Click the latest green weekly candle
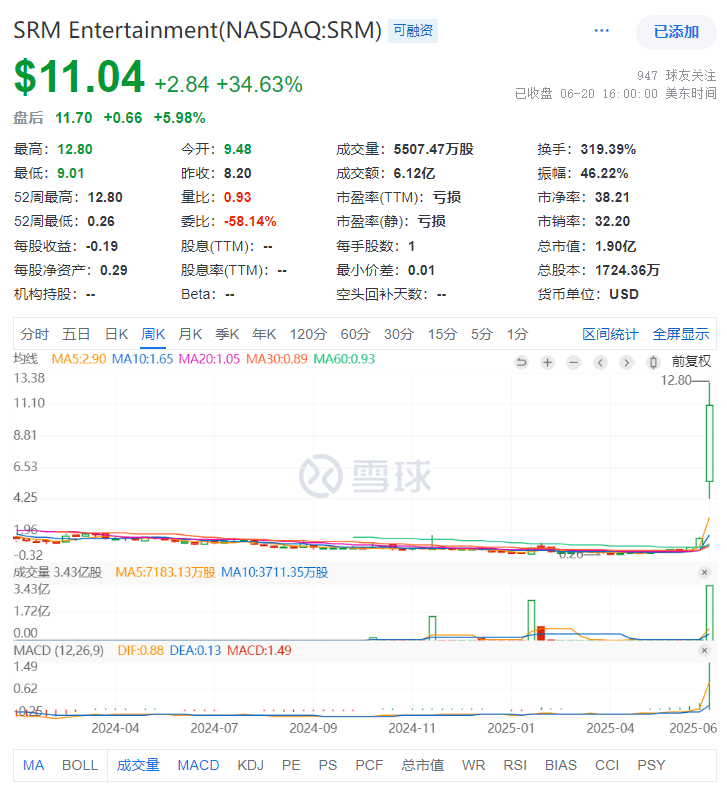 [x=710, y=443]
